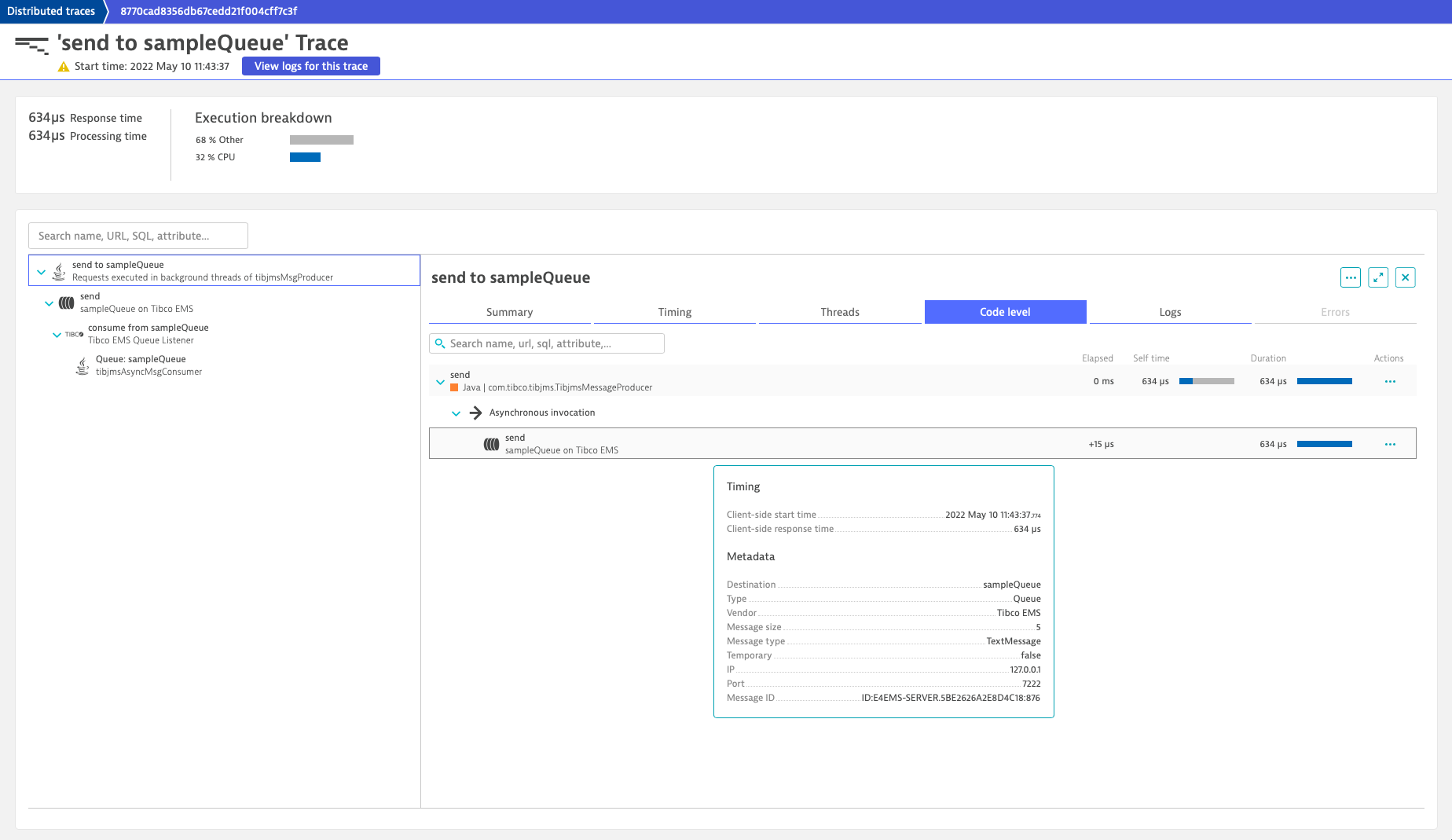Screen dimensions: 1452x840
Task: Click the +15 µs elapsed value
Action: (1101, 444)
